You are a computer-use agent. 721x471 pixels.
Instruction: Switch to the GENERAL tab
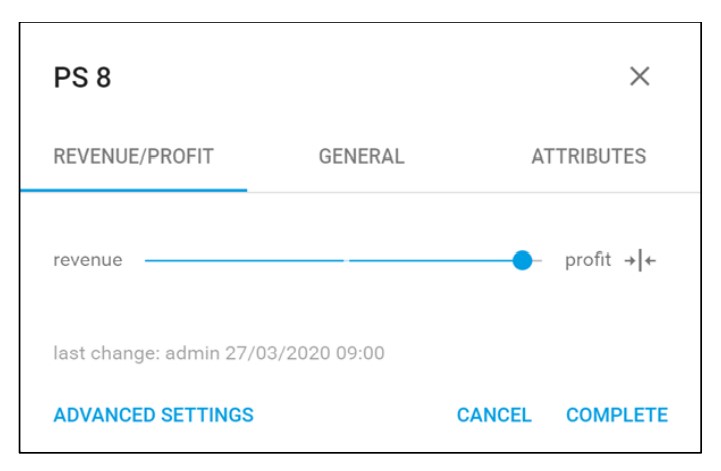pos(361,156)
